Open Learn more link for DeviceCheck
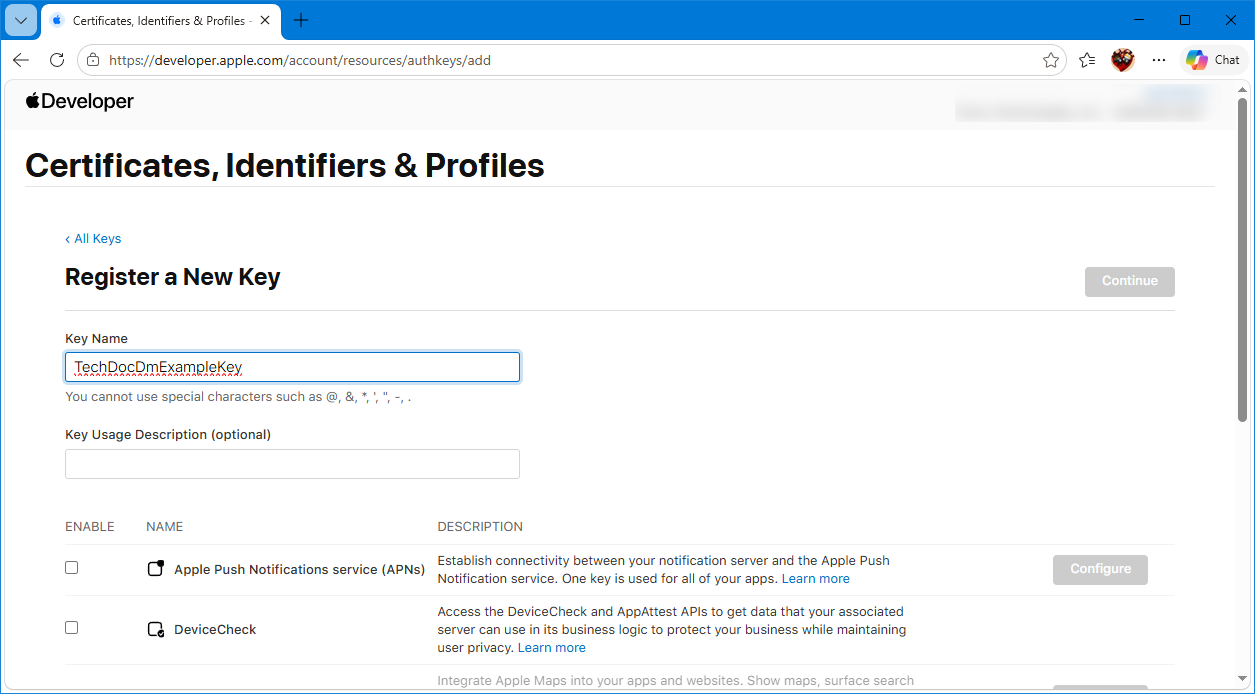The image size is (1255, 694). (x=552, y=648)
